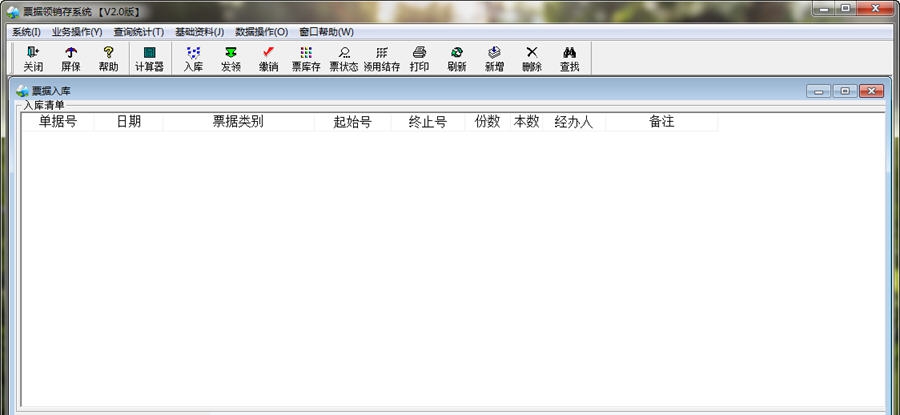Close the main 票据领销存系统 window
The height and width of the screenshot is (415, 900).
(x=876, y=9)
